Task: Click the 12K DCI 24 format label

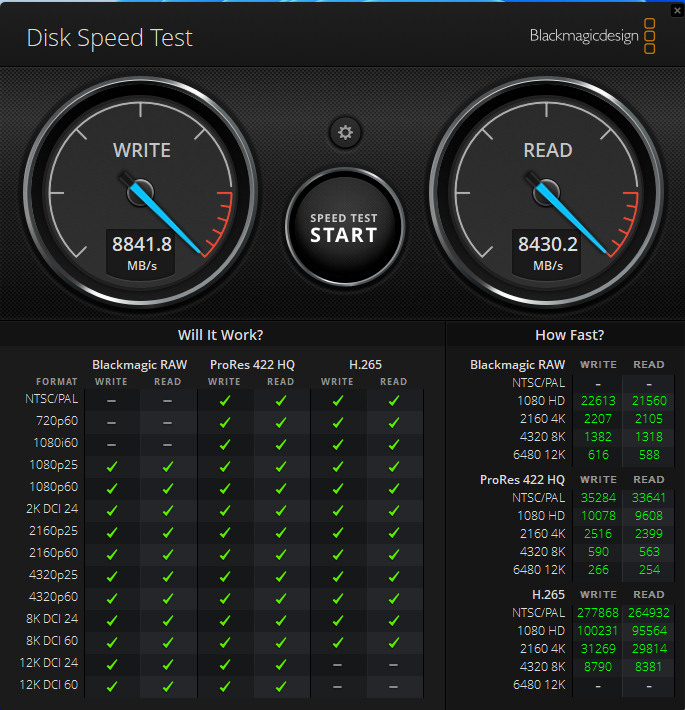Action: pyautogui.click(x=49, y=663)
